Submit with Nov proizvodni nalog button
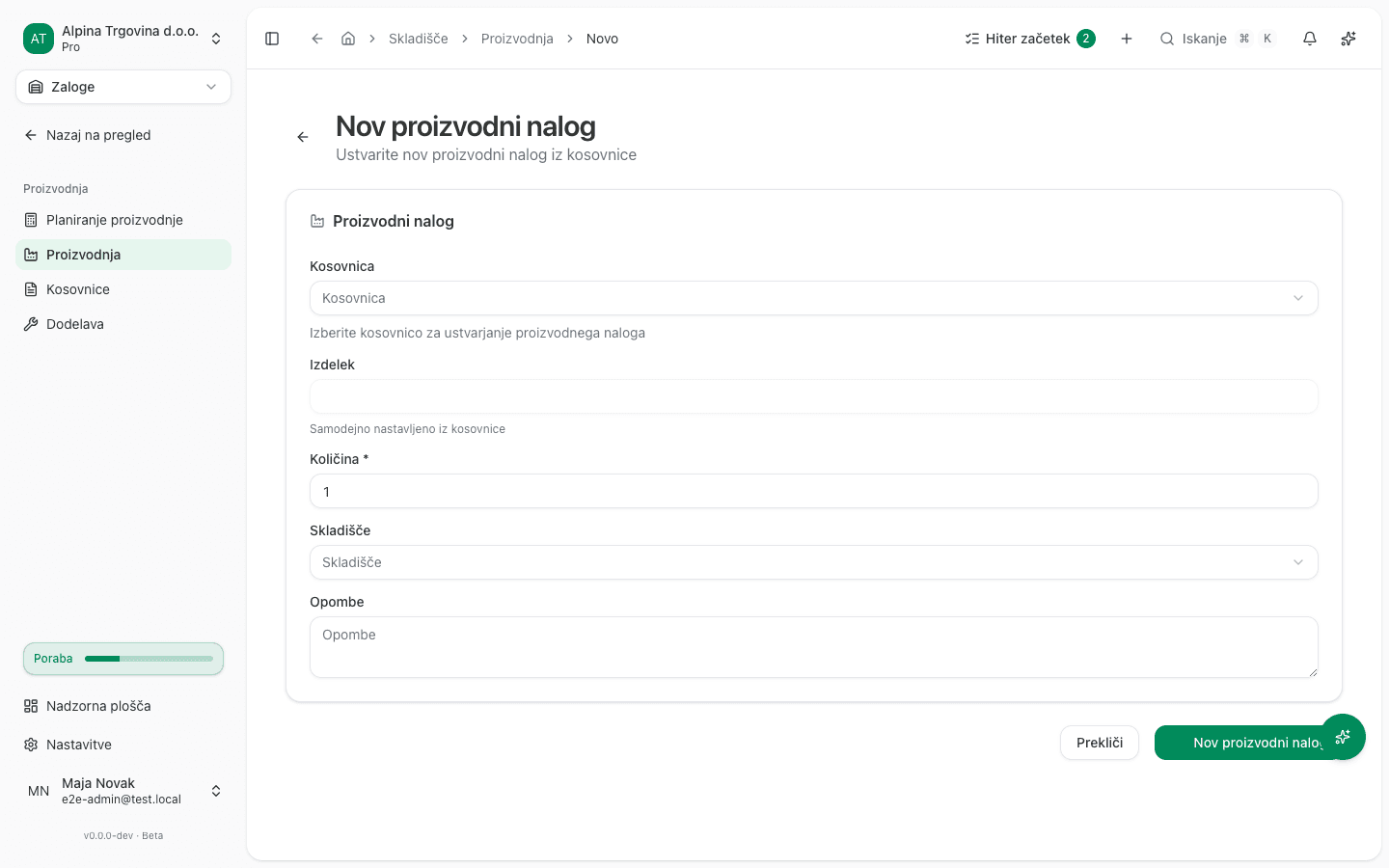Viewport: 1389px width, 868px height. click(x=1249, y=743)
